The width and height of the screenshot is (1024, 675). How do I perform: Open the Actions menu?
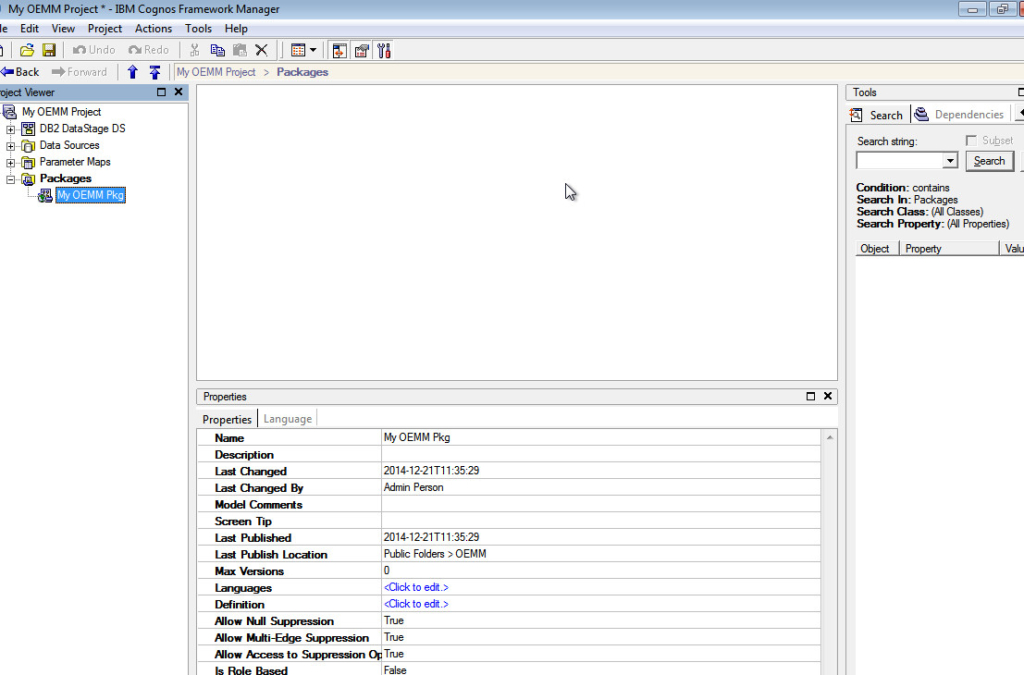[153, 29]
